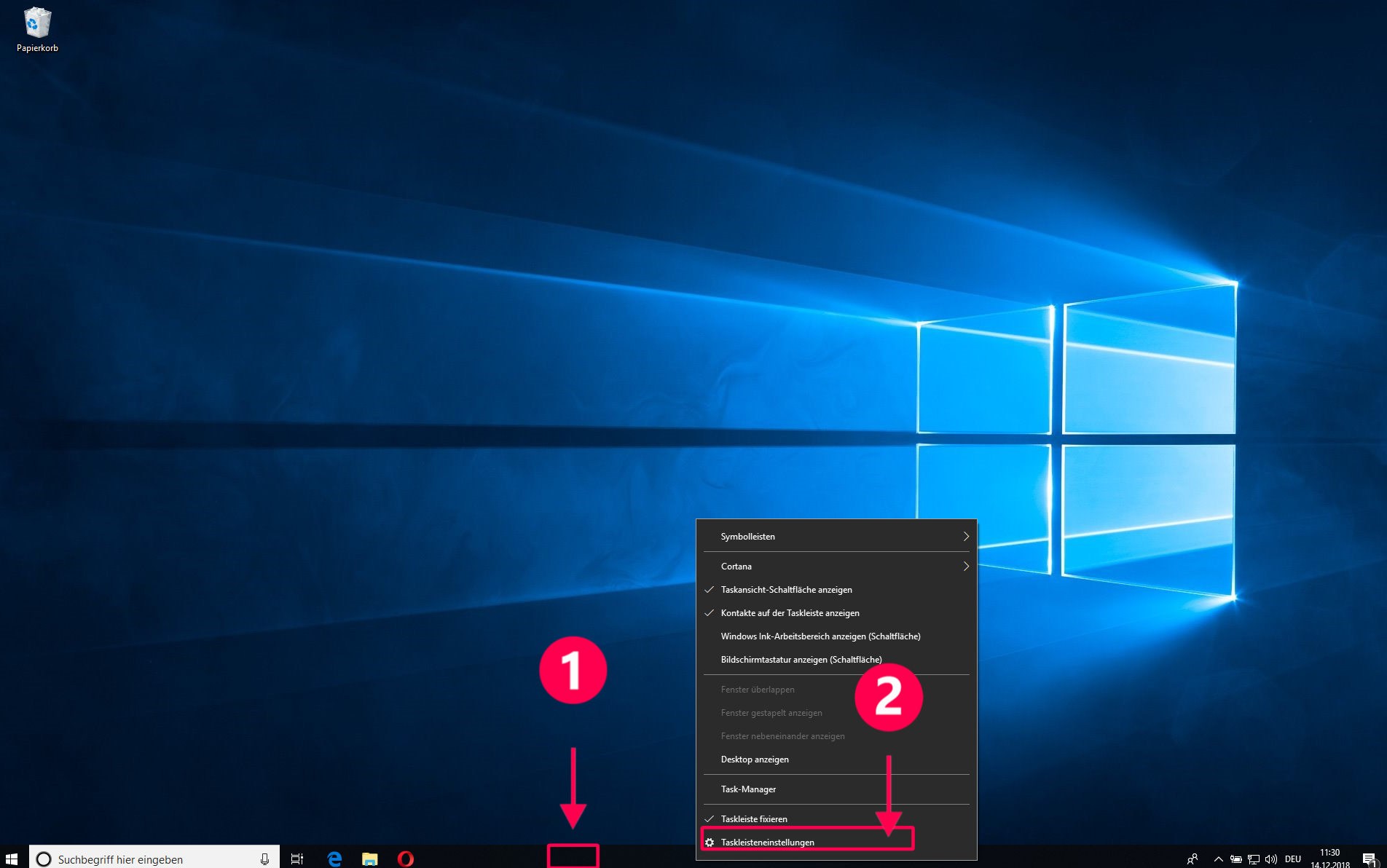Click the Fenster gestapelt anzeigen entry
Image resolution: width=1387 pixels, height=868 pixels.
click(x=836, y=713)
